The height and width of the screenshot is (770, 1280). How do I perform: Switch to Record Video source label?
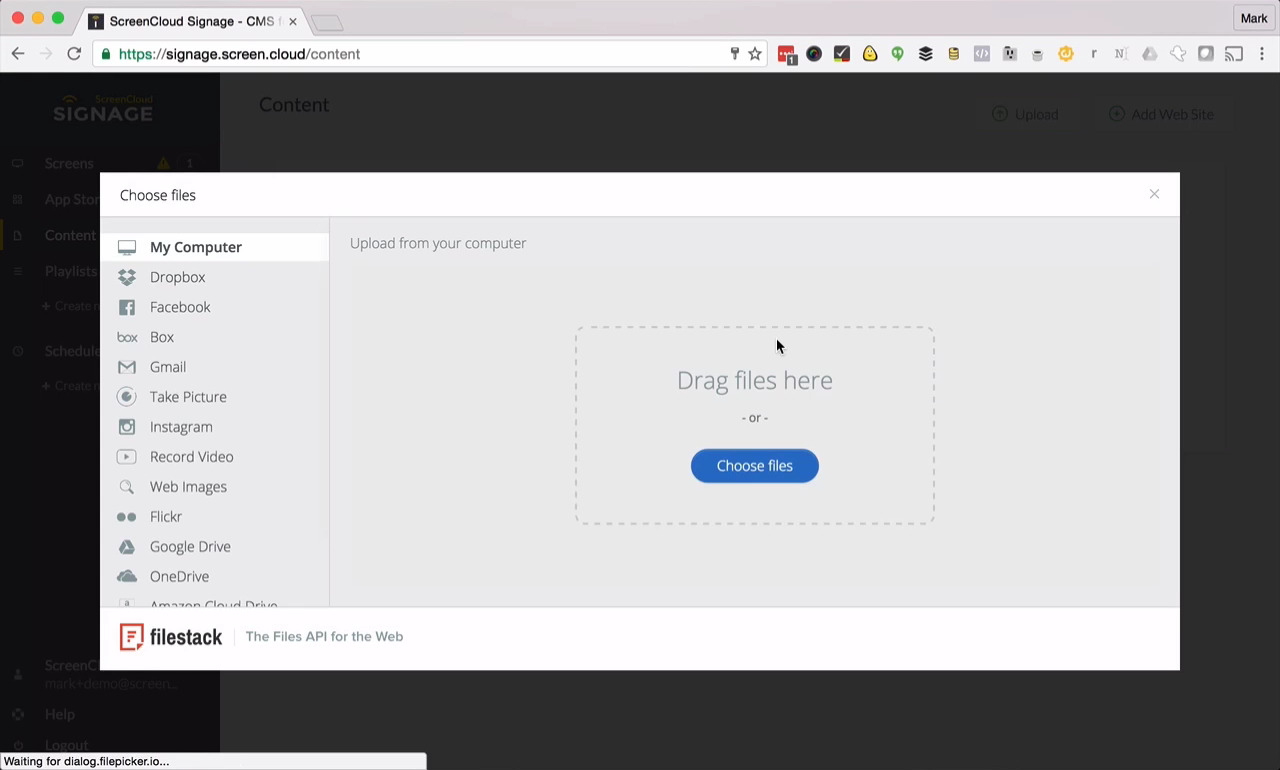coord(191,457)
